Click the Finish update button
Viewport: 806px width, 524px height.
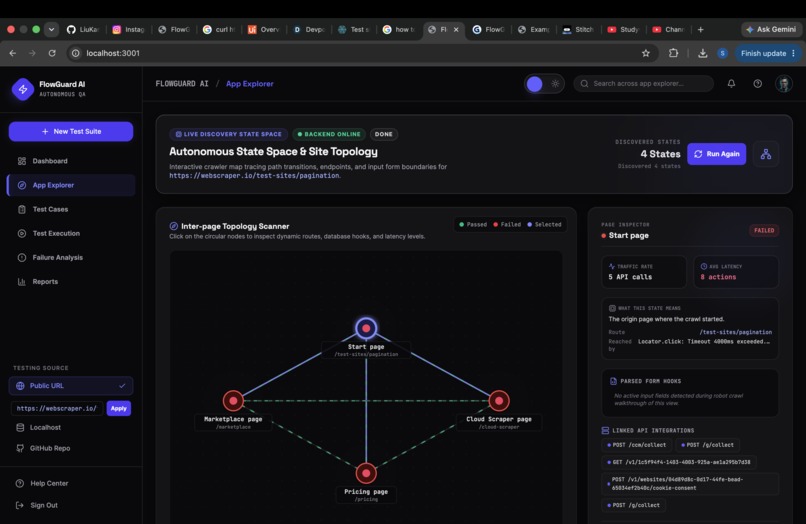coord(767,53)
